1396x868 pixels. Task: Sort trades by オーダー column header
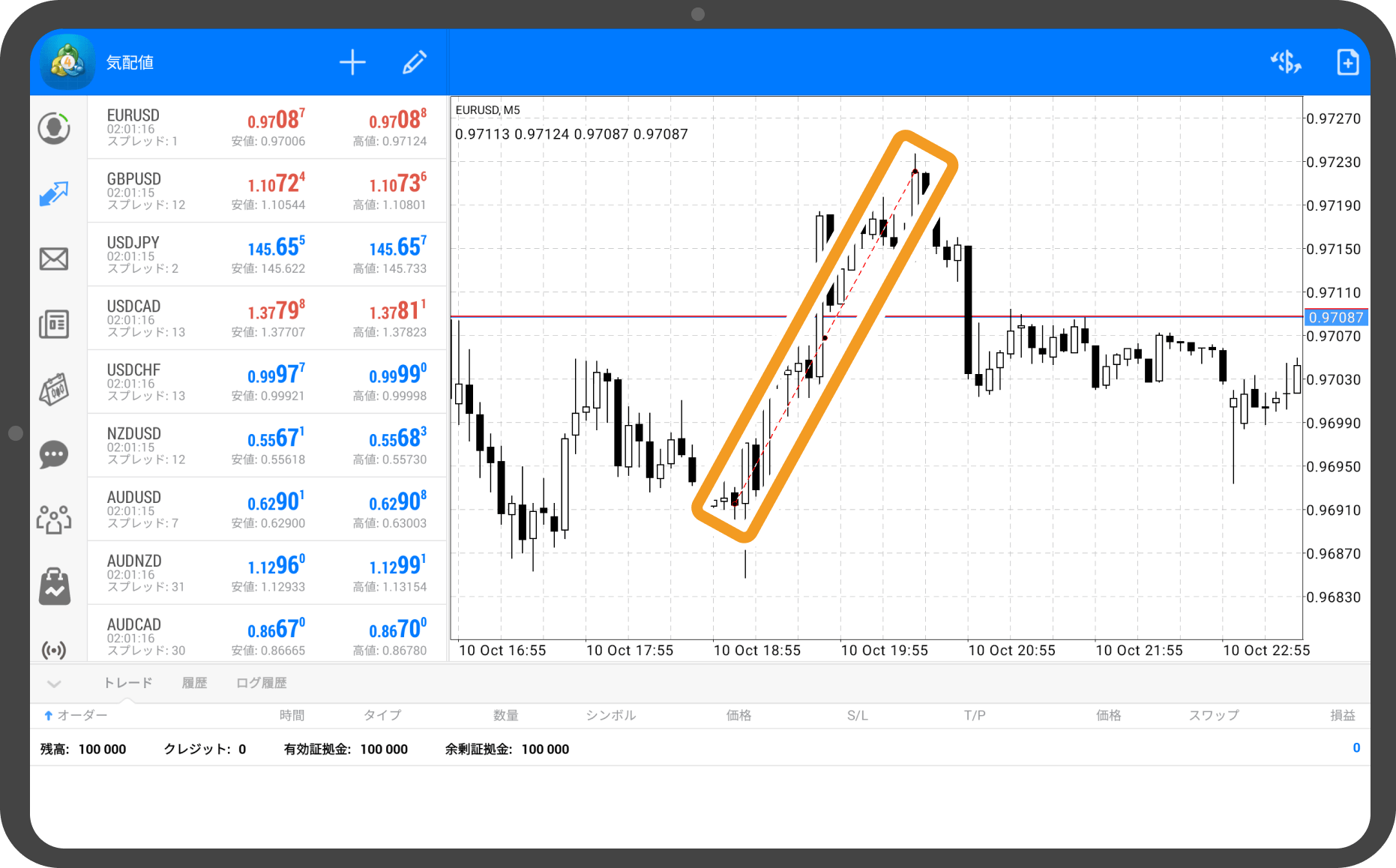click(76, 716)
